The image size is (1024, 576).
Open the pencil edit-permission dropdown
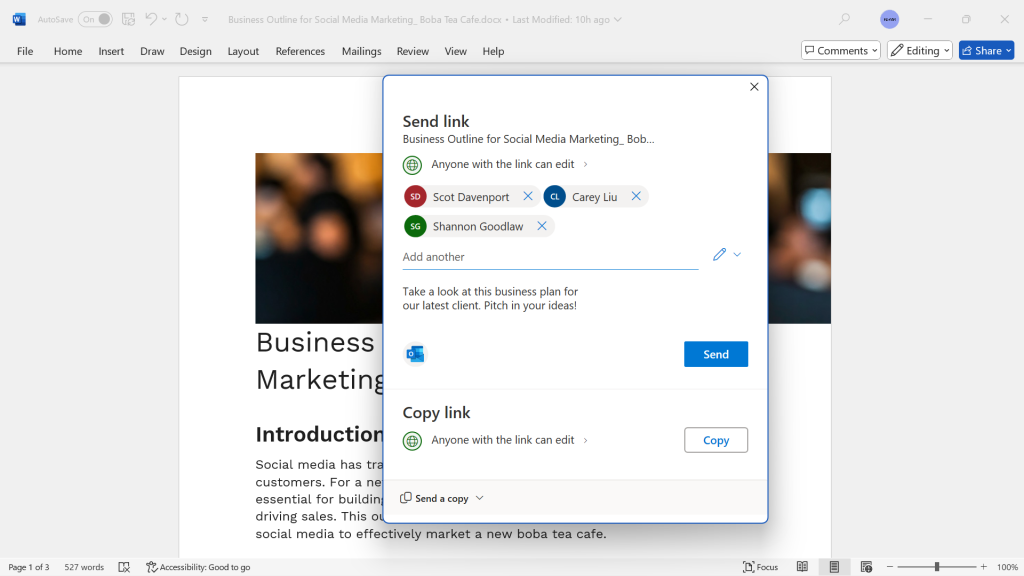click(x=726, y=255)
